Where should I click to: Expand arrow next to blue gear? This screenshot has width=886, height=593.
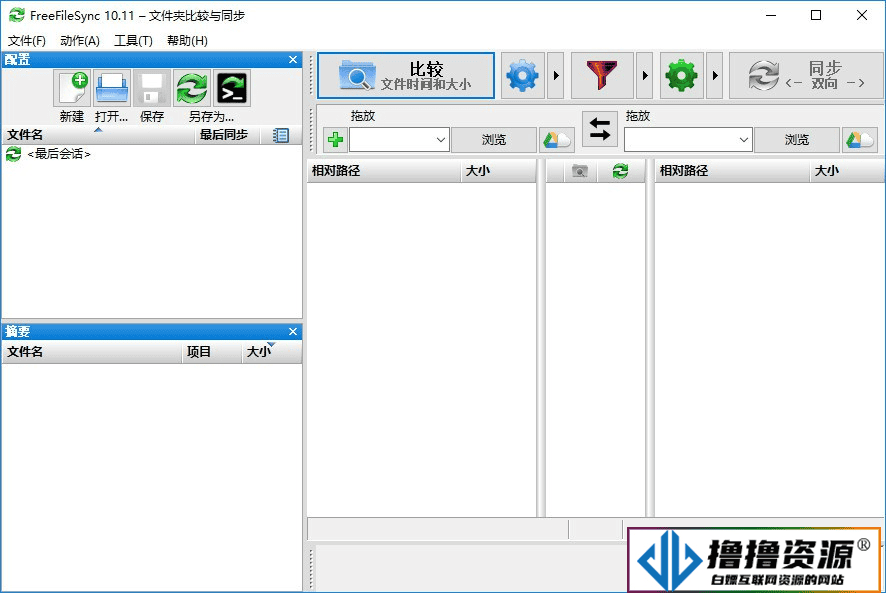(556, 76)
